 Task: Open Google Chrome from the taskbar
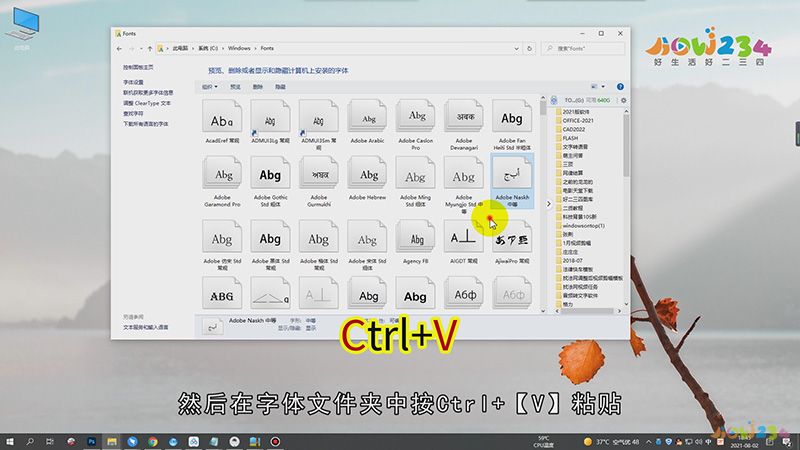[153, 441]
